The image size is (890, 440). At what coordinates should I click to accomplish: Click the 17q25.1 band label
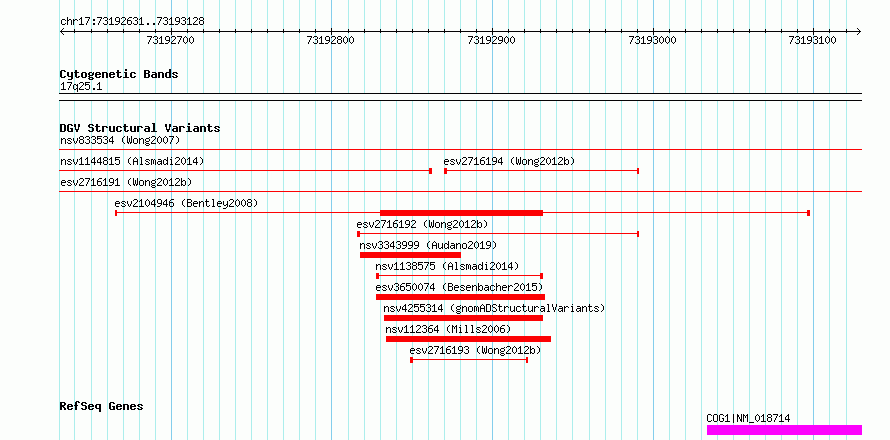pos(81,87)
